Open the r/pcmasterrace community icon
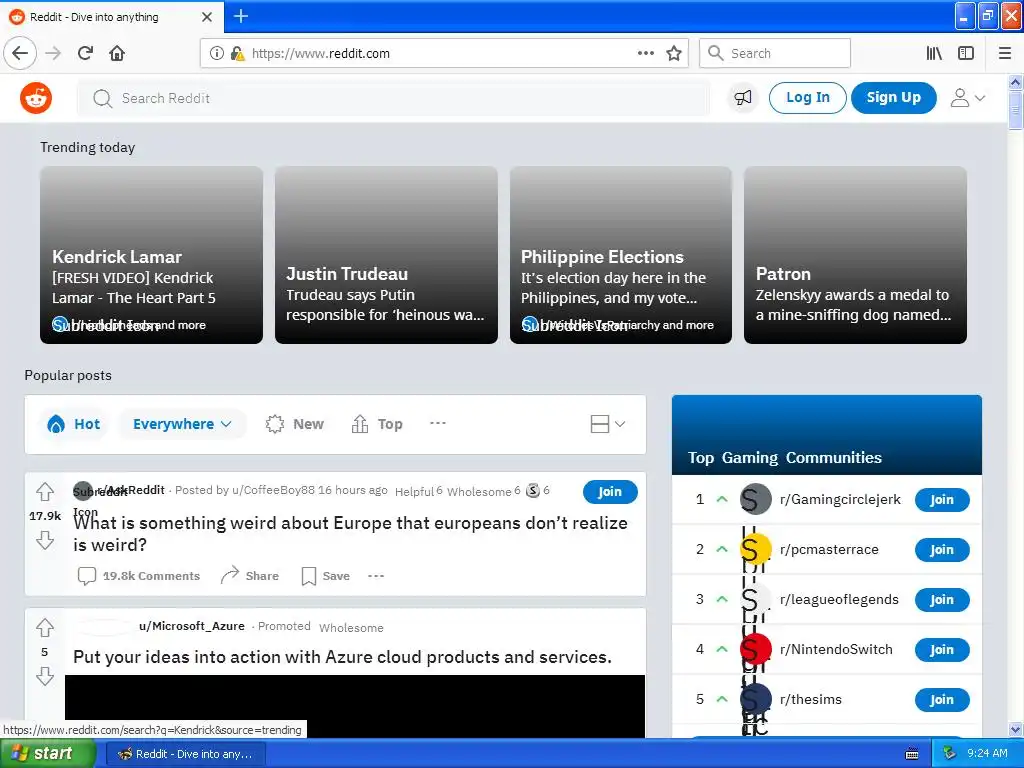This screenshot has height=768, width=1024. pyautogui.click(x=756, y=550)
